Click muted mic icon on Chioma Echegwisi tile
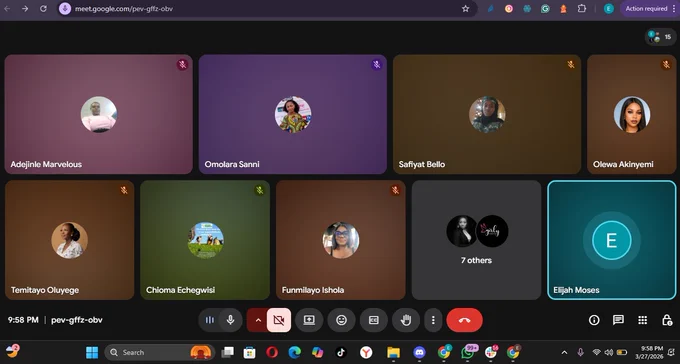 [x=259, y=190]
